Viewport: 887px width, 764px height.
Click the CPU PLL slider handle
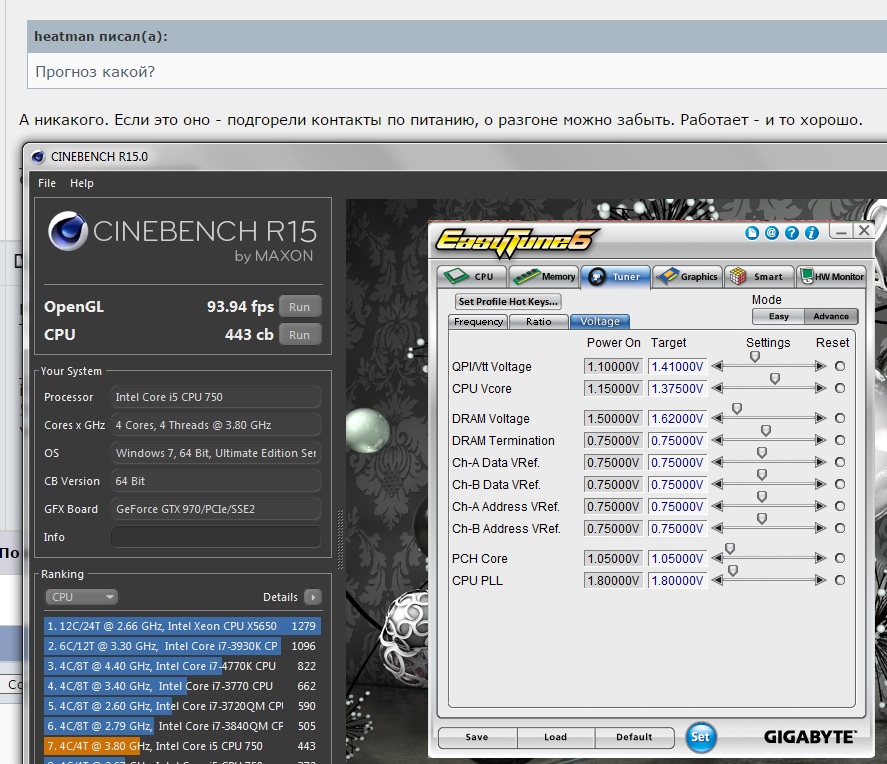pos(733,571)
